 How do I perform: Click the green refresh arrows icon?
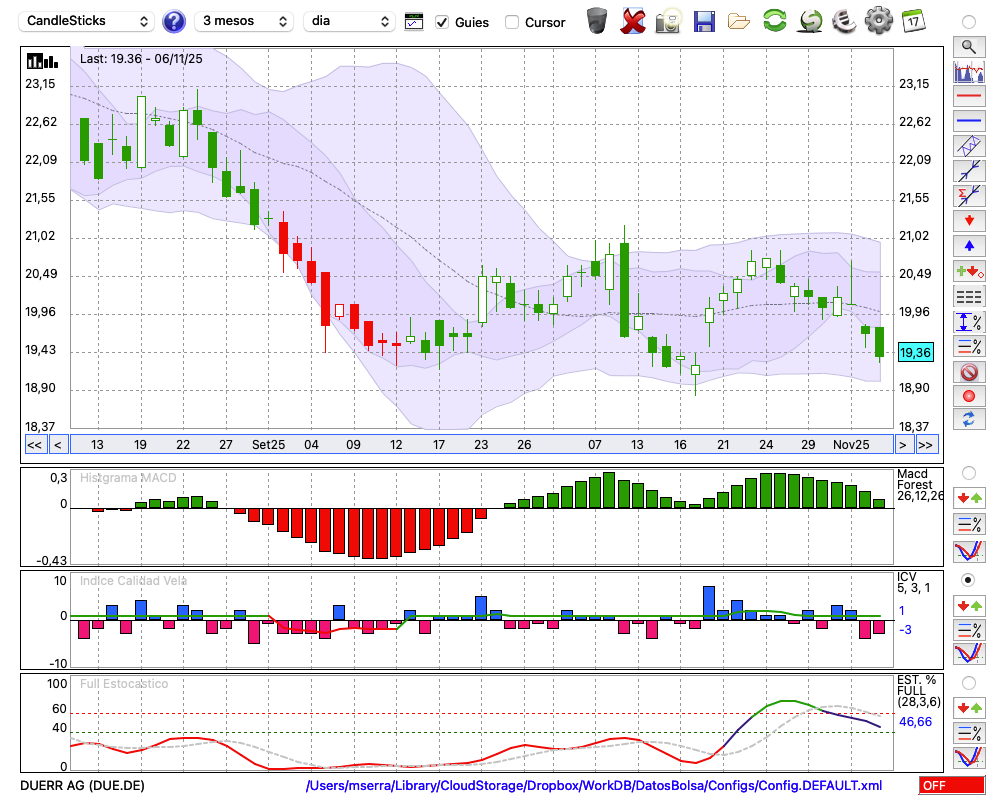pyautogui.click(x=774, y=20)
